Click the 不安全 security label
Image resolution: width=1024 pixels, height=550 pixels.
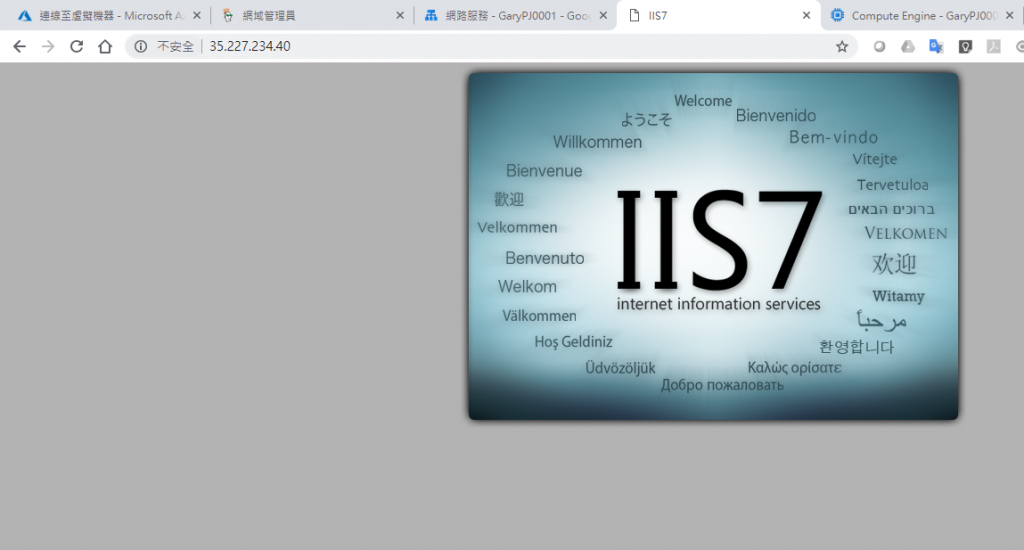(x=175, y=46)
